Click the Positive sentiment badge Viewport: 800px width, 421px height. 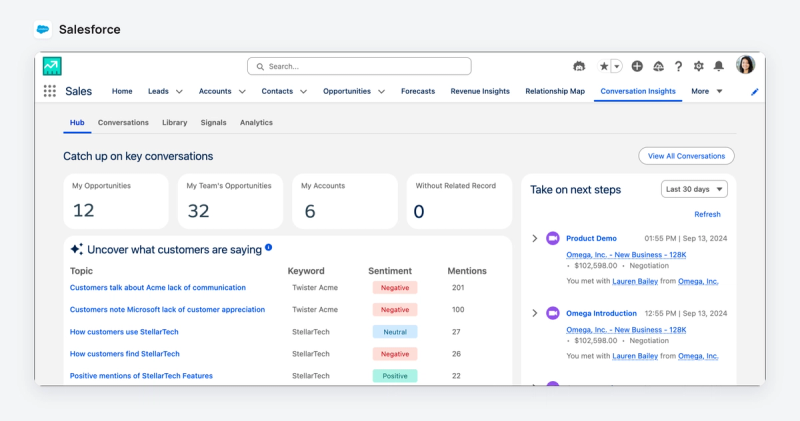point(395,376)
